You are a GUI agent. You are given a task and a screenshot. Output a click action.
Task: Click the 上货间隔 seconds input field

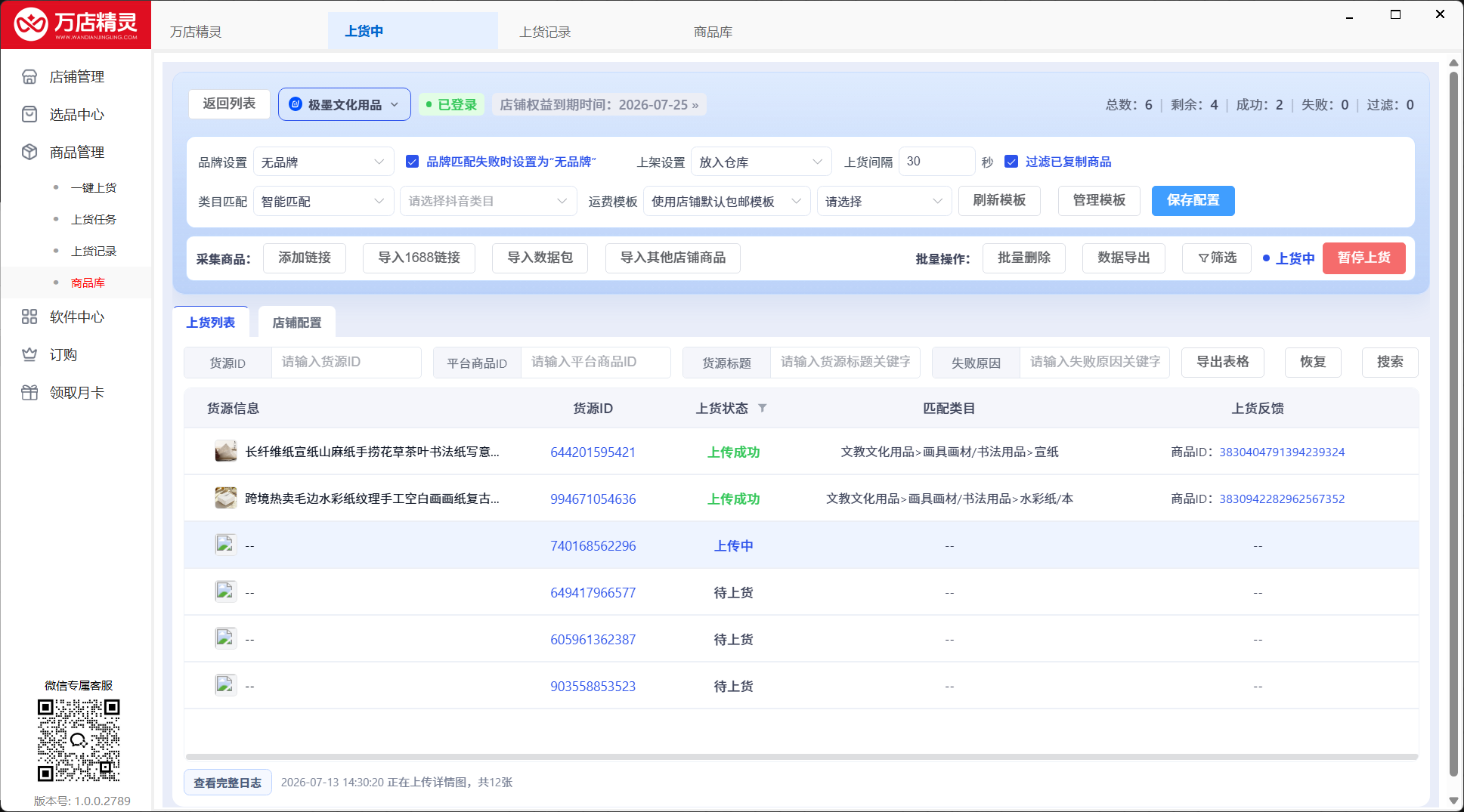[x=937, y=162]
